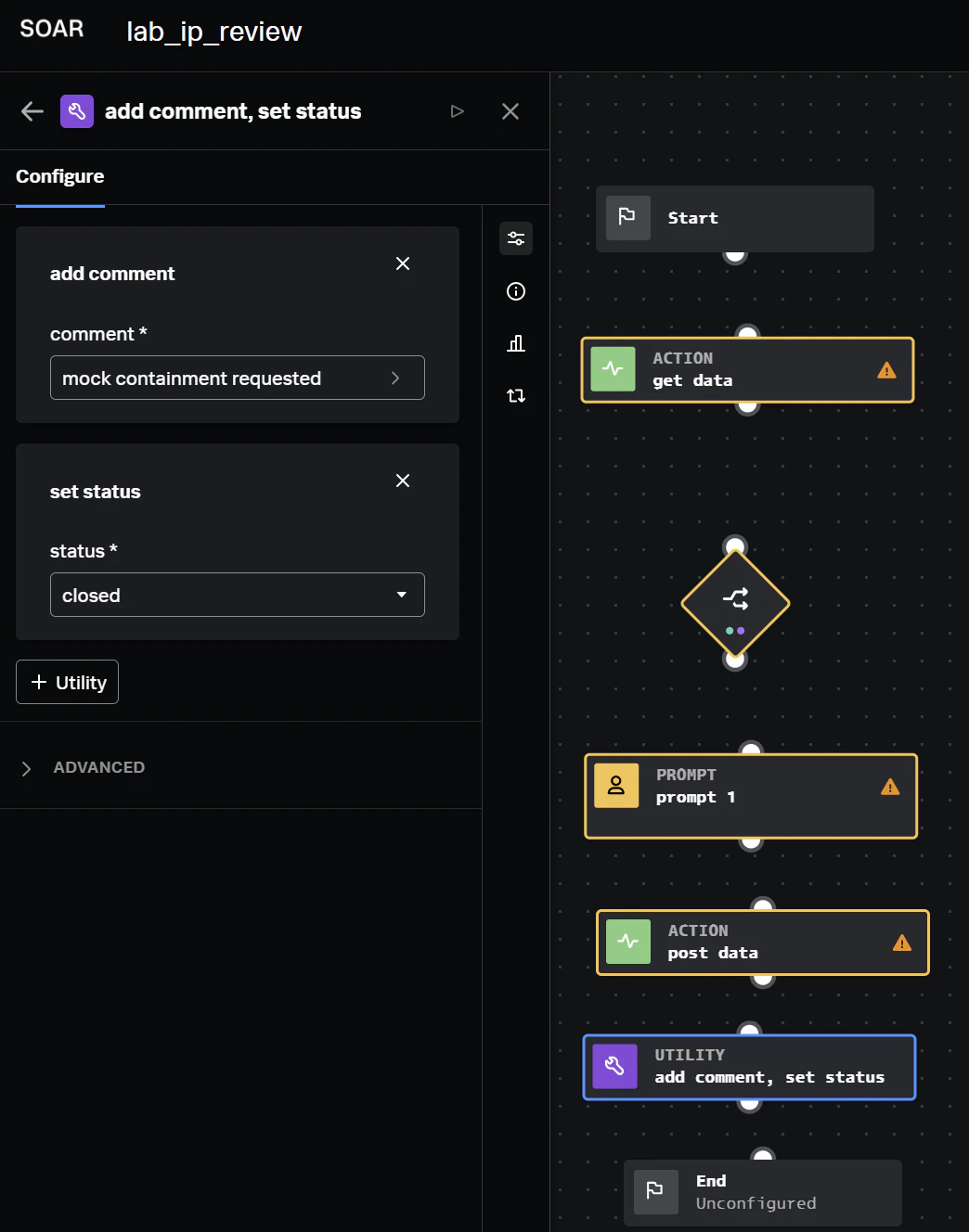
Task: Open the bar chart statistics icon
Action: coord(516,343)
